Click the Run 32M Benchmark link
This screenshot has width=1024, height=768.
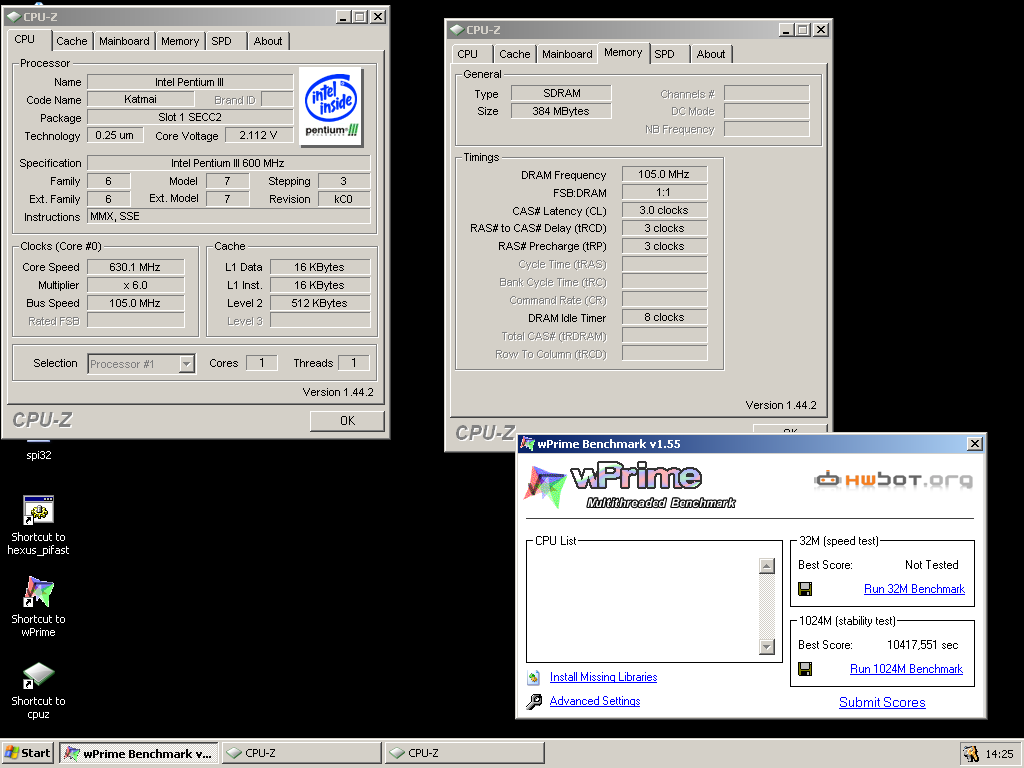pyautogui.click(x=914, y=589)
